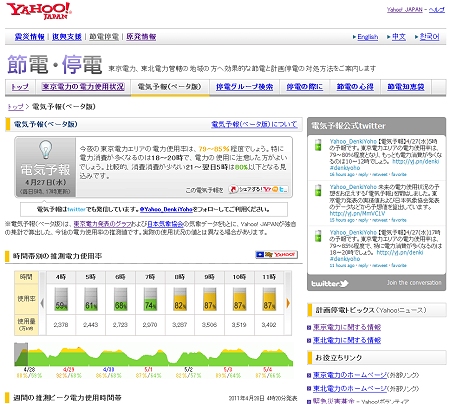This screenshot has width=450, height=404.
Task: Click the 4/29 date on the chart
Action: [69, 369]
